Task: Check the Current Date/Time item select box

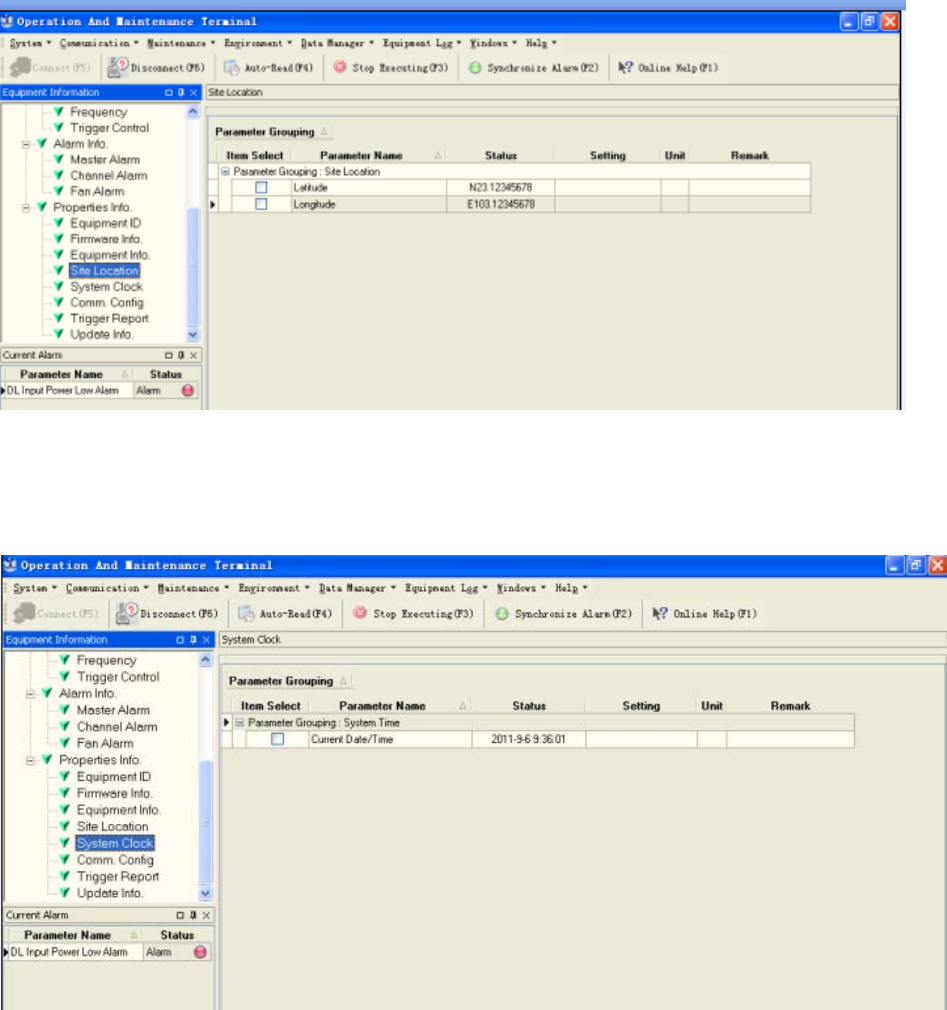Action: 278,739
